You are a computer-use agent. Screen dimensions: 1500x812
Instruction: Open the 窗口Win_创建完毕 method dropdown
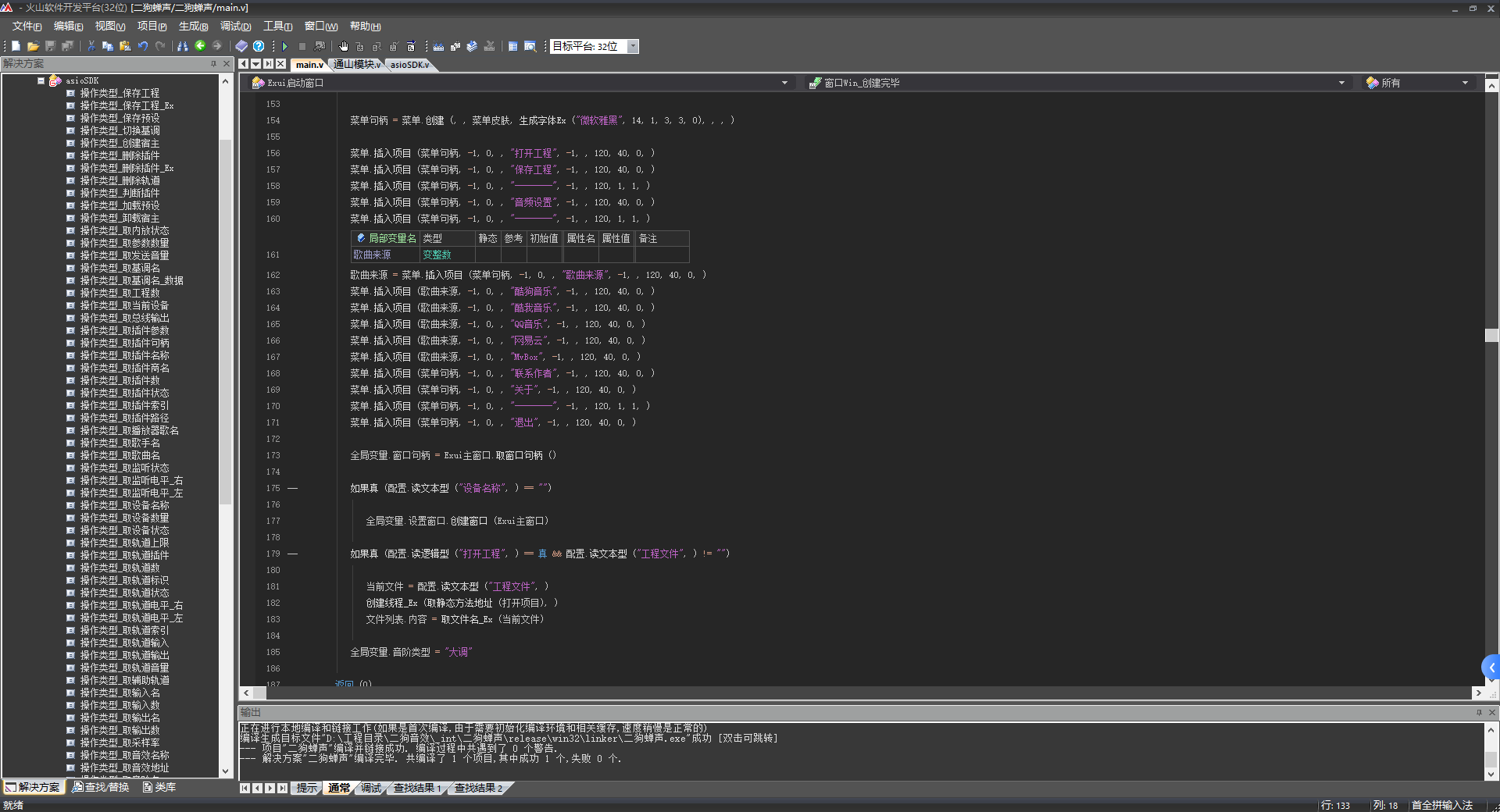[1341, 83]
